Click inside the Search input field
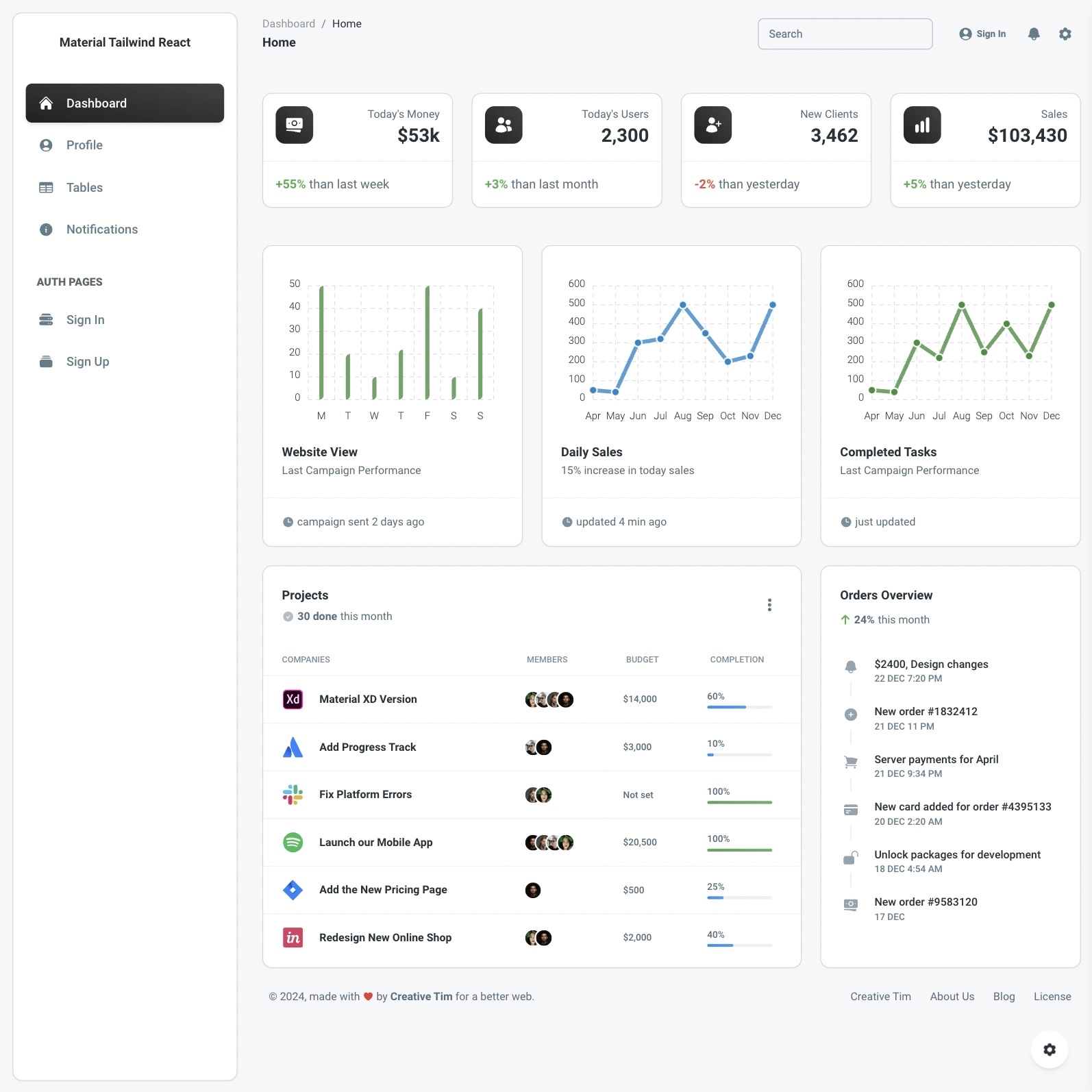This screenshot has width=1092, height=1092. (x=845, y=34)
